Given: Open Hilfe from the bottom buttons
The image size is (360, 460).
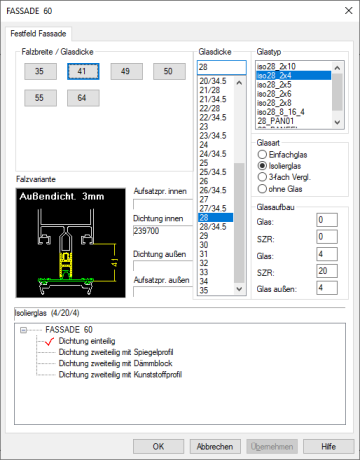Looking at the screenshot, I should (x=329, y=446).
